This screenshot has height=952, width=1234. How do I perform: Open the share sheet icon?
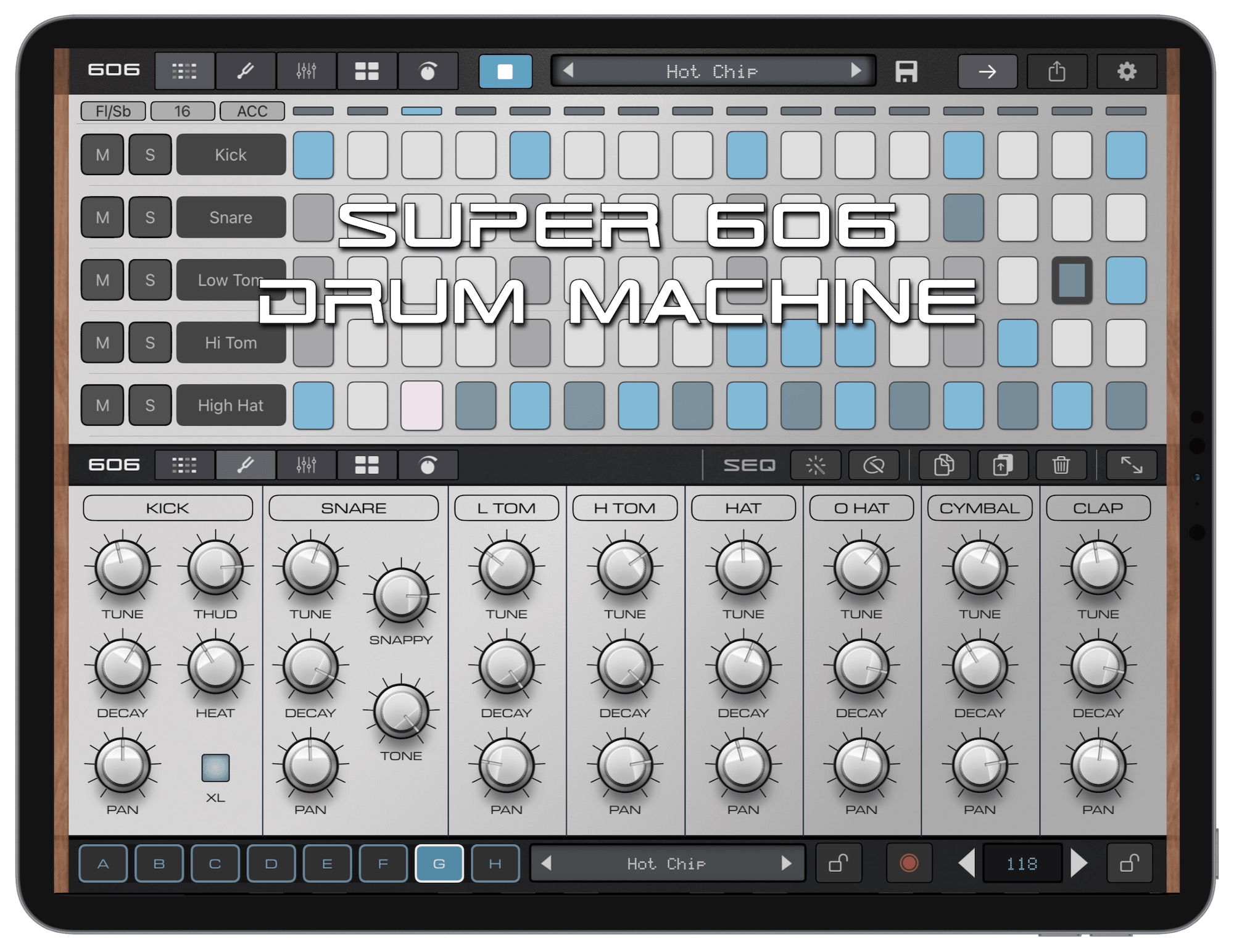tap(1057, 72)
